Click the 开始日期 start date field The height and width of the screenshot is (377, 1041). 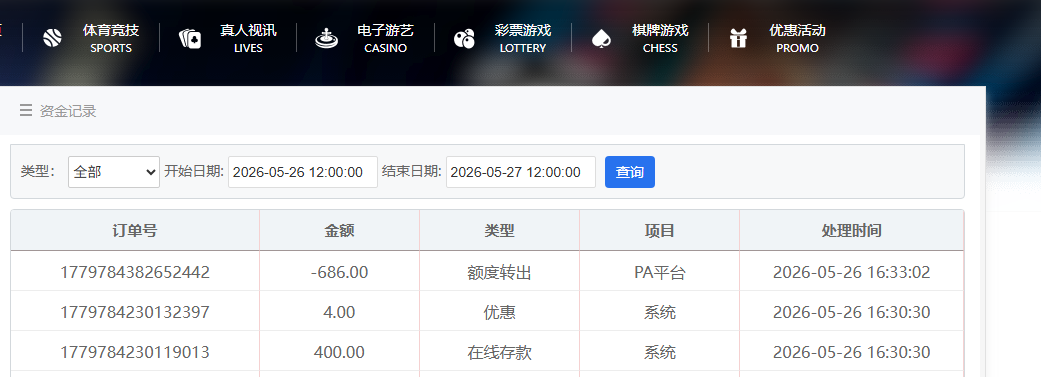[303, 172]
